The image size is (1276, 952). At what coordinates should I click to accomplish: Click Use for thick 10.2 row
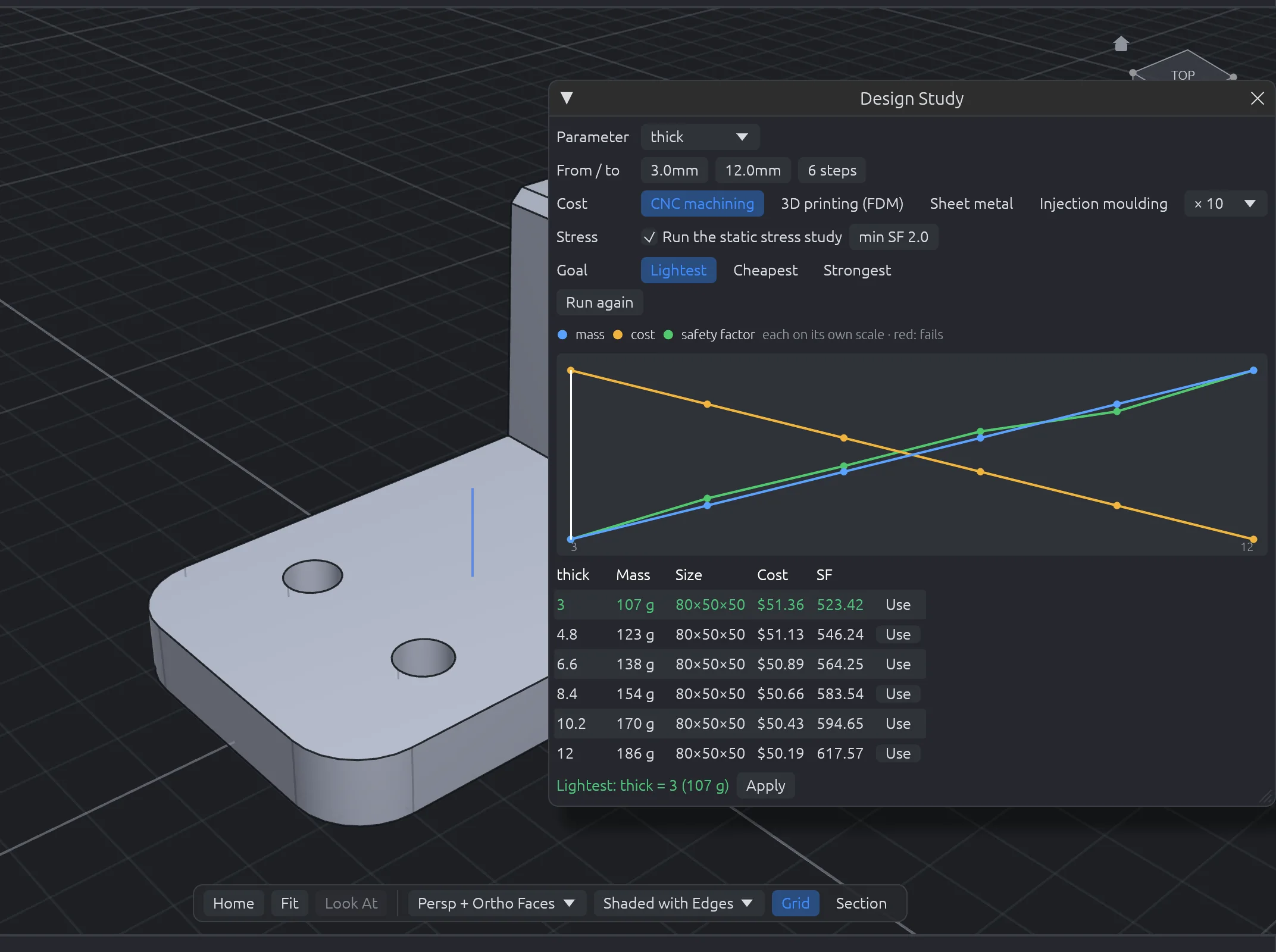pos(897,724)
